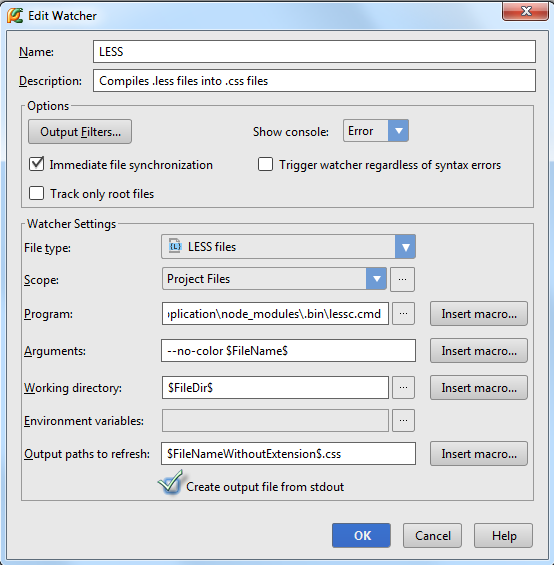Open the Show console dropdown
The width and height of the screenshot is (554, 565).
click(376, 131)
